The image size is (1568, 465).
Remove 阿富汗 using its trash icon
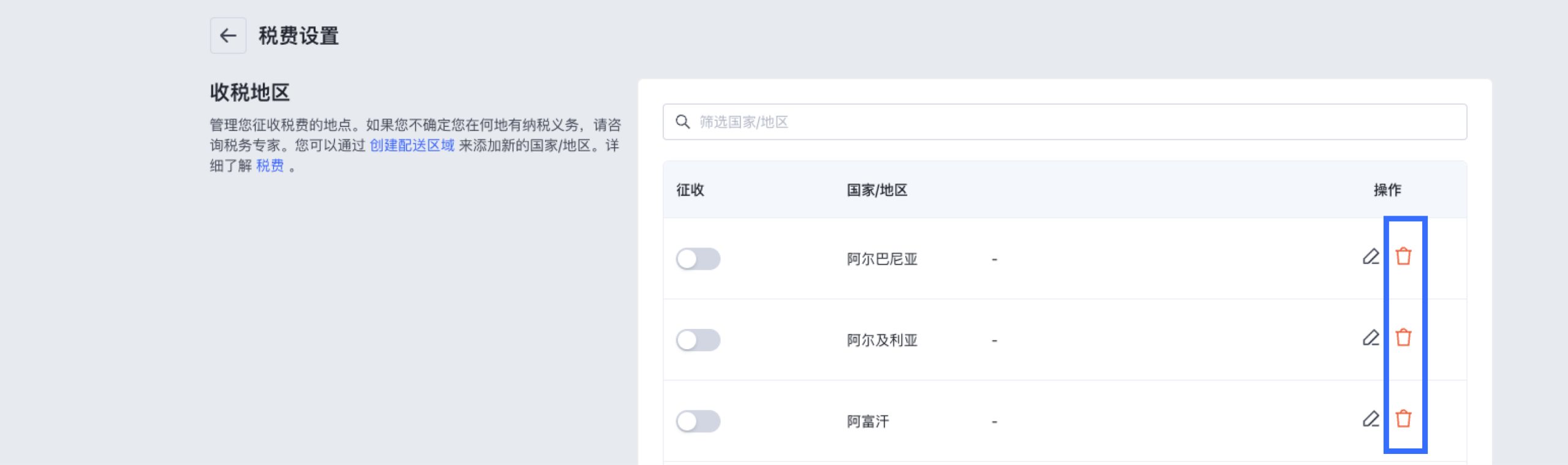(x=1403, y=419)
